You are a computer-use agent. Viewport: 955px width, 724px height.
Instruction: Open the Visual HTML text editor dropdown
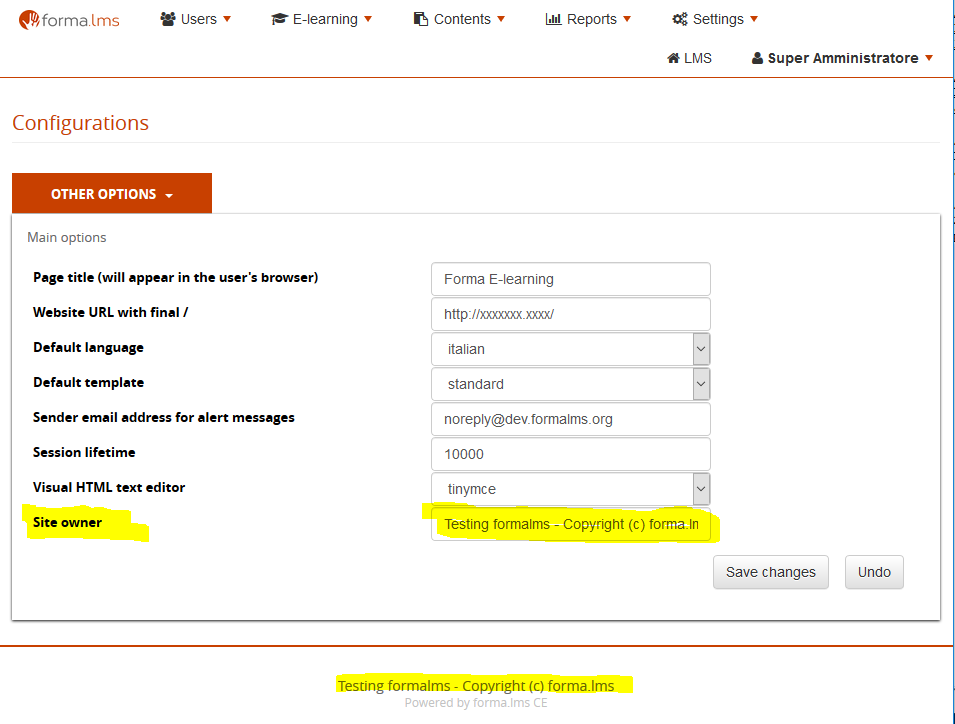tap(571, 489)
